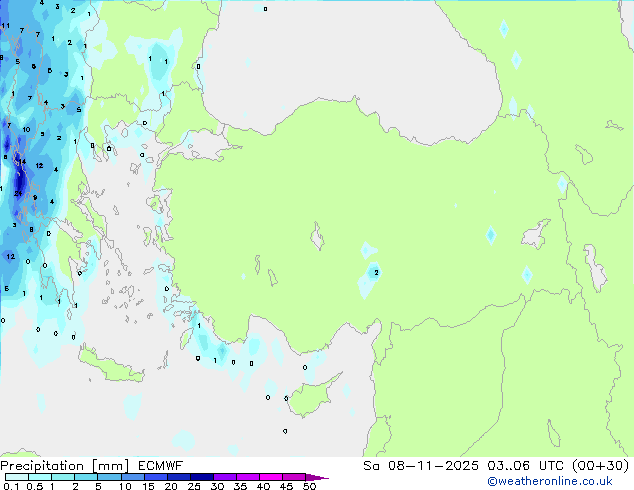Click the legend arrow tip beyond 50 mm

click(317, 477)
